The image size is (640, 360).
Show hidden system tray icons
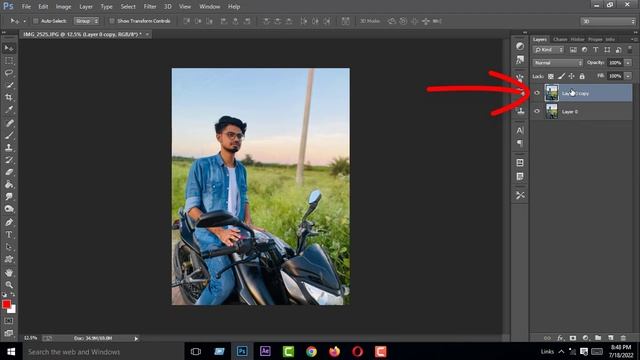tap(561, 351)
